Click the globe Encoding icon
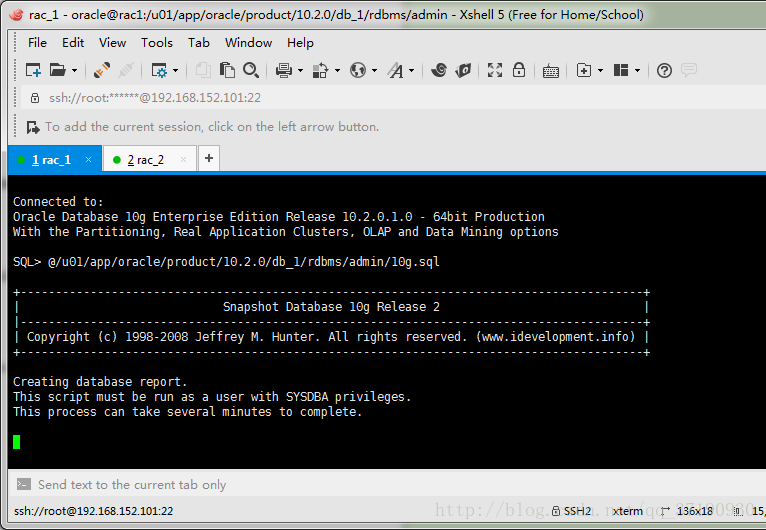Image resolution: width=766 pixels, height=530 pixels. coord(358,70)
